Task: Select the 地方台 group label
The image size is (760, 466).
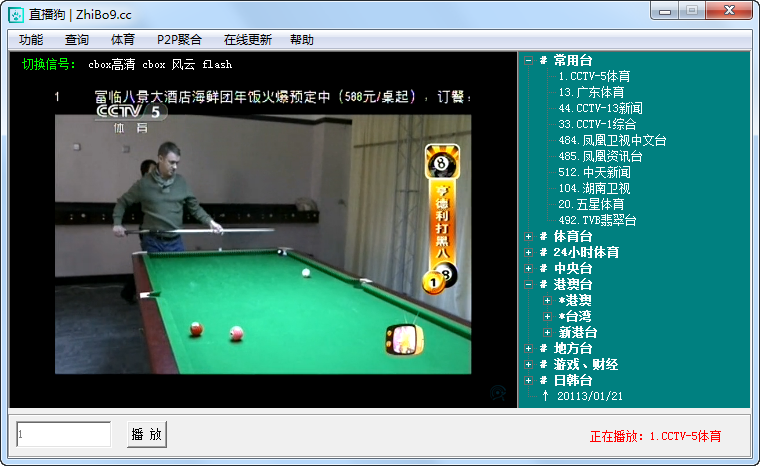Action: coord(566,349)
